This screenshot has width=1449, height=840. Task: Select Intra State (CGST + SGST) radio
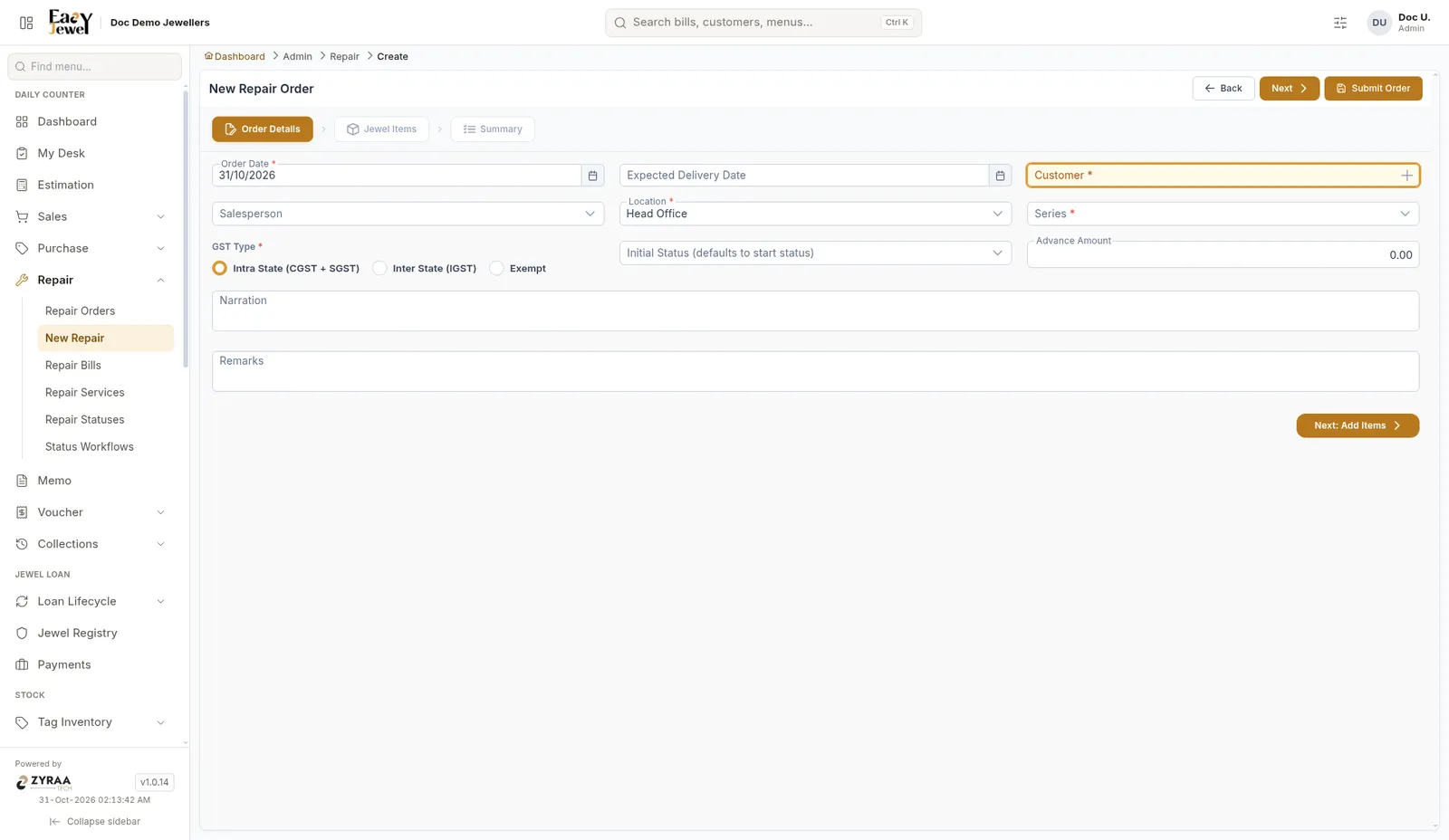click(219, 268)
